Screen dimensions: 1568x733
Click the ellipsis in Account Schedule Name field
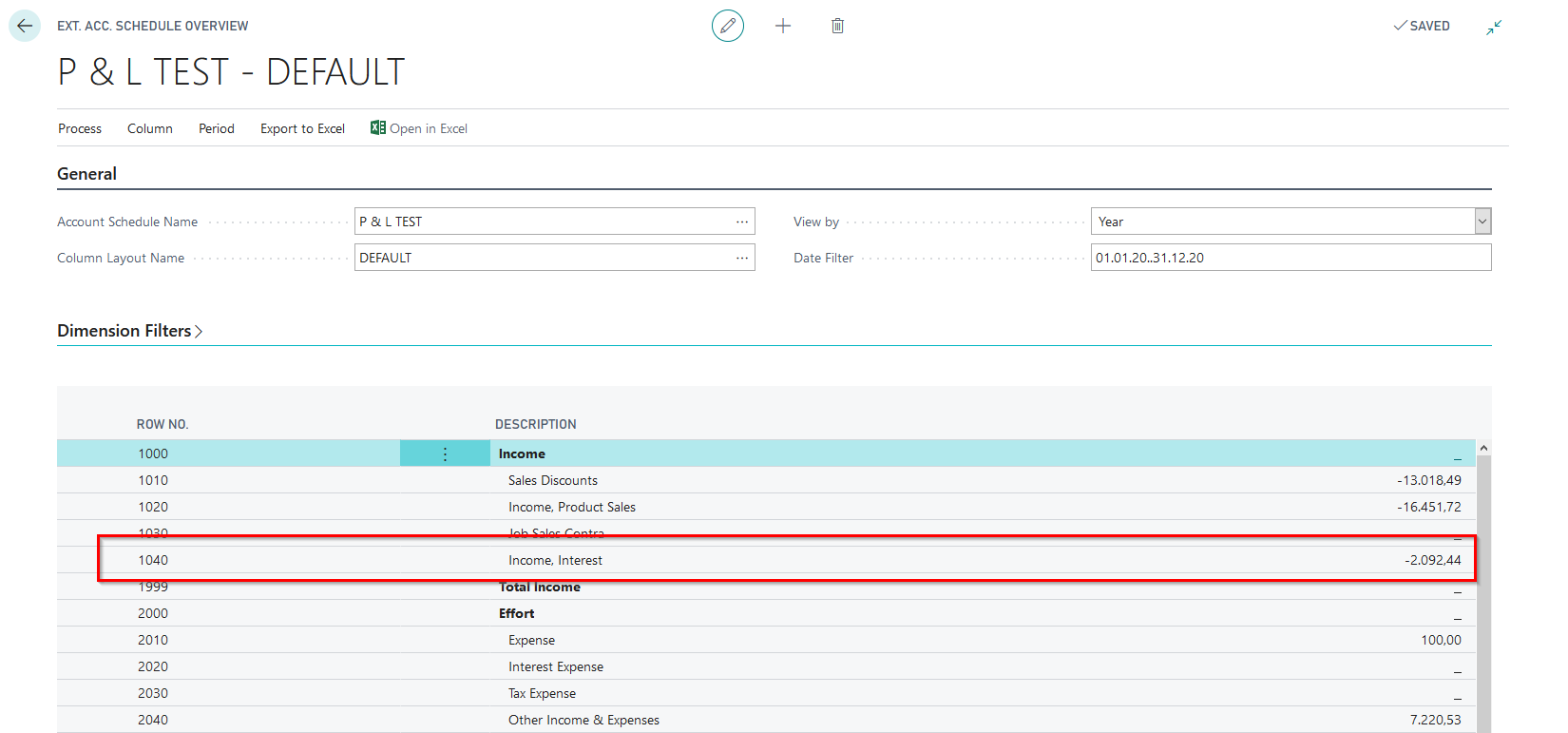[741, 222]
